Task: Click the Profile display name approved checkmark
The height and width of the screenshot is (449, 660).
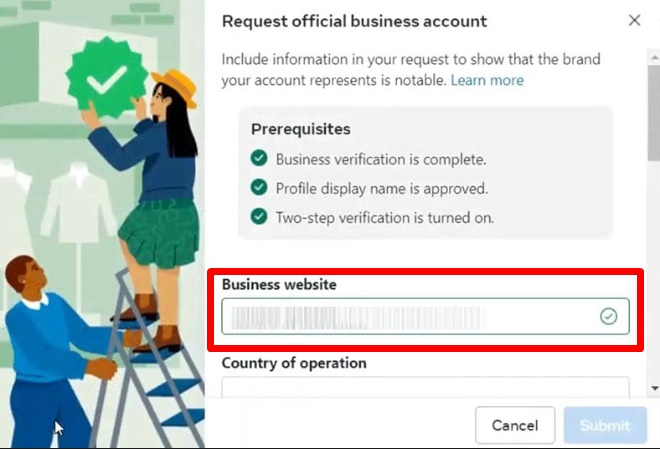Action: pyautogui.click(x=259, y=187)
